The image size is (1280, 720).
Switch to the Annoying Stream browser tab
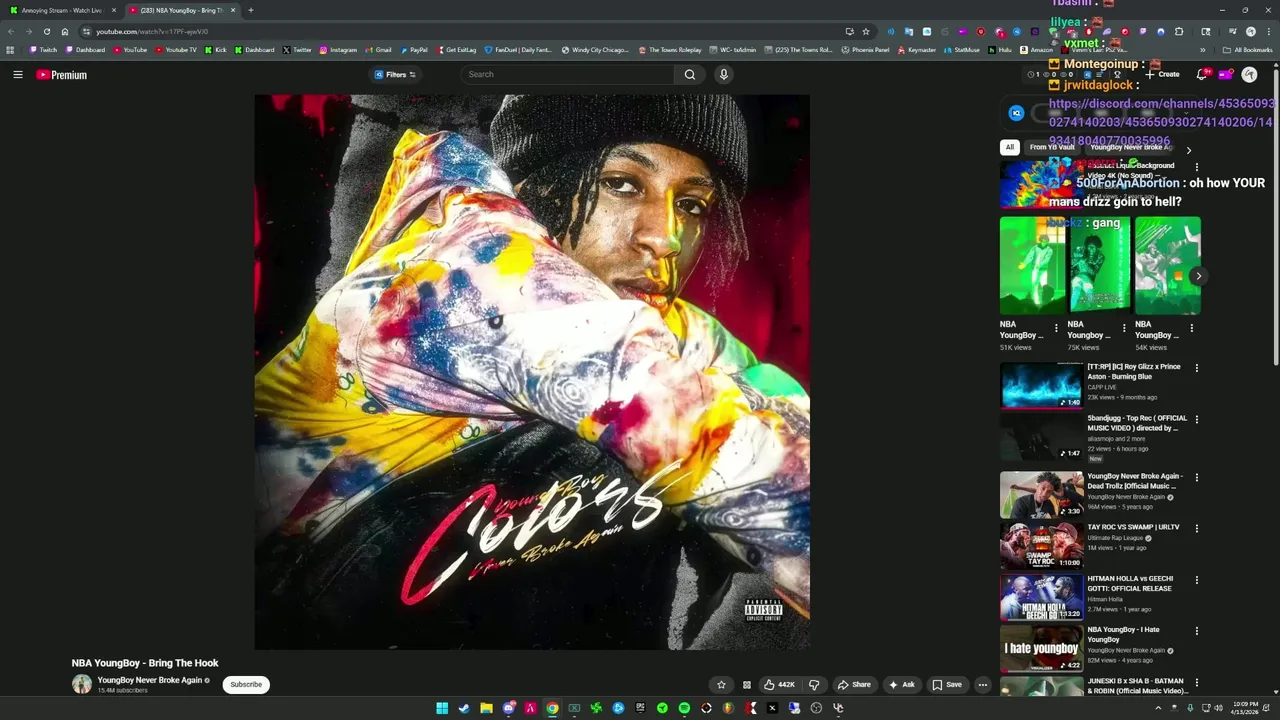pyautogui.click(x=62, y=10)
